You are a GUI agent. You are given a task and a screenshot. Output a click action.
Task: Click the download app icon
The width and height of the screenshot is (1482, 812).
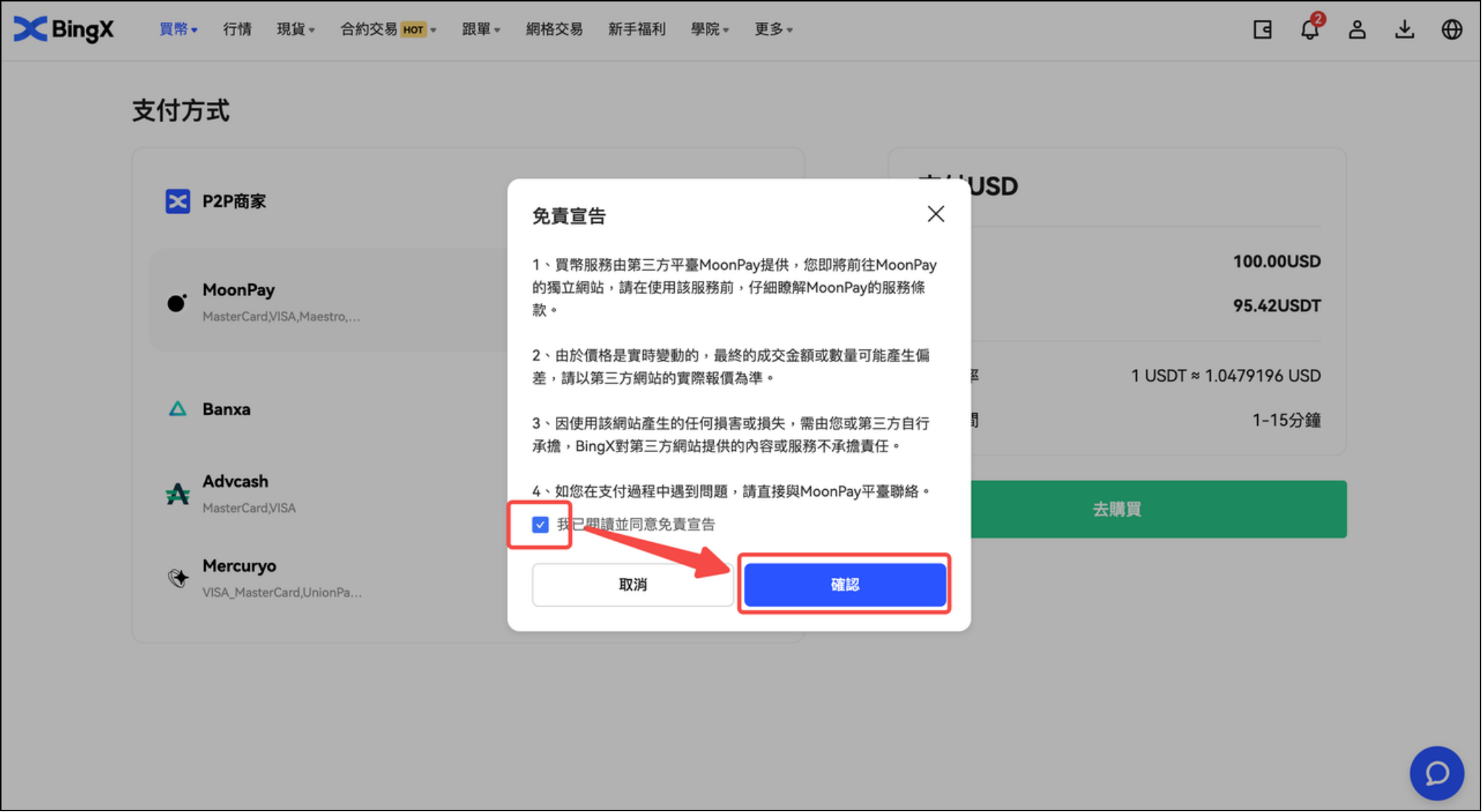(1404, 30)
